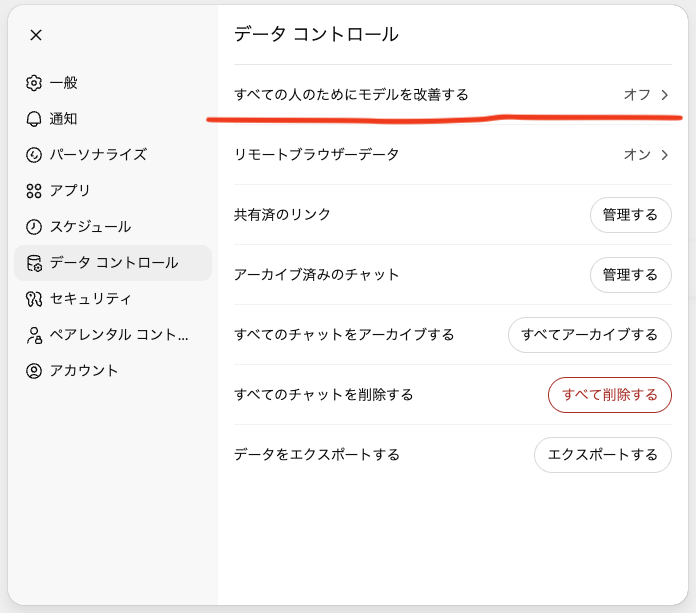The height and width of the screenshot is (613, 696).
Task: Open the オフ setting for モデルを改善する
Action: pos(637,95)
